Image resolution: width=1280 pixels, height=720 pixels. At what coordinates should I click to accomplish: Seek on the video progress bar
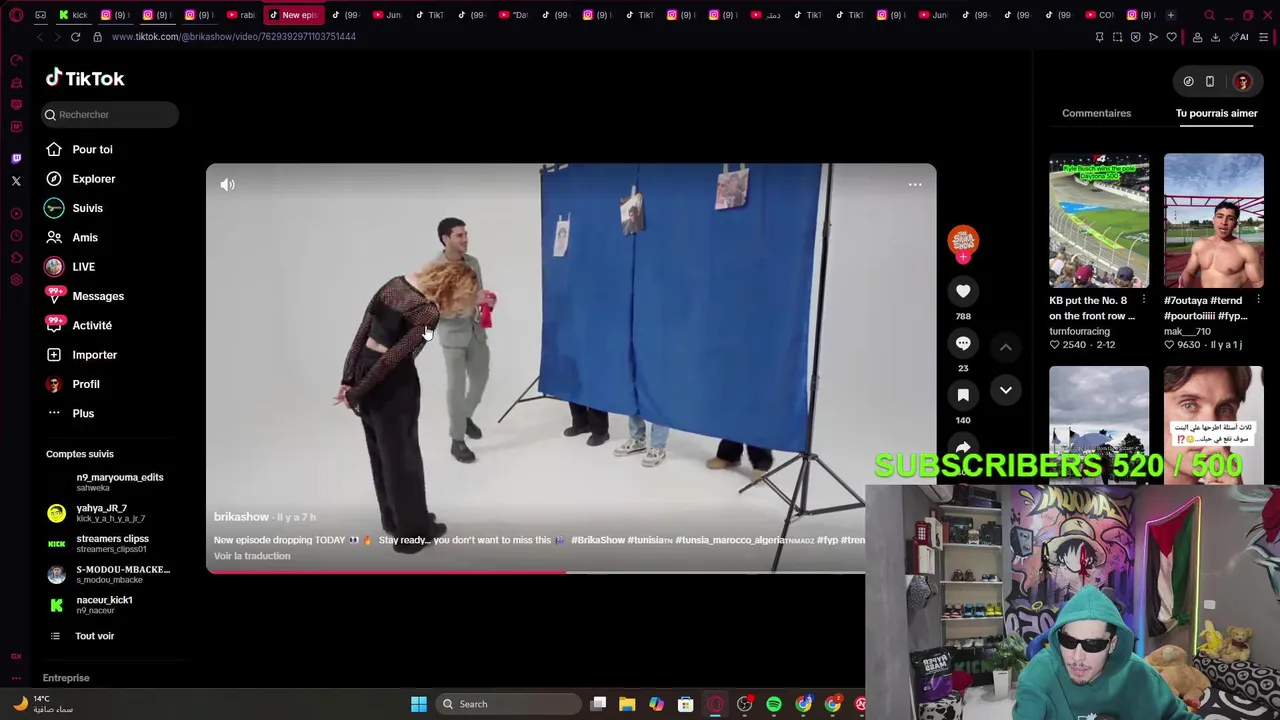(x=535, y=572)
